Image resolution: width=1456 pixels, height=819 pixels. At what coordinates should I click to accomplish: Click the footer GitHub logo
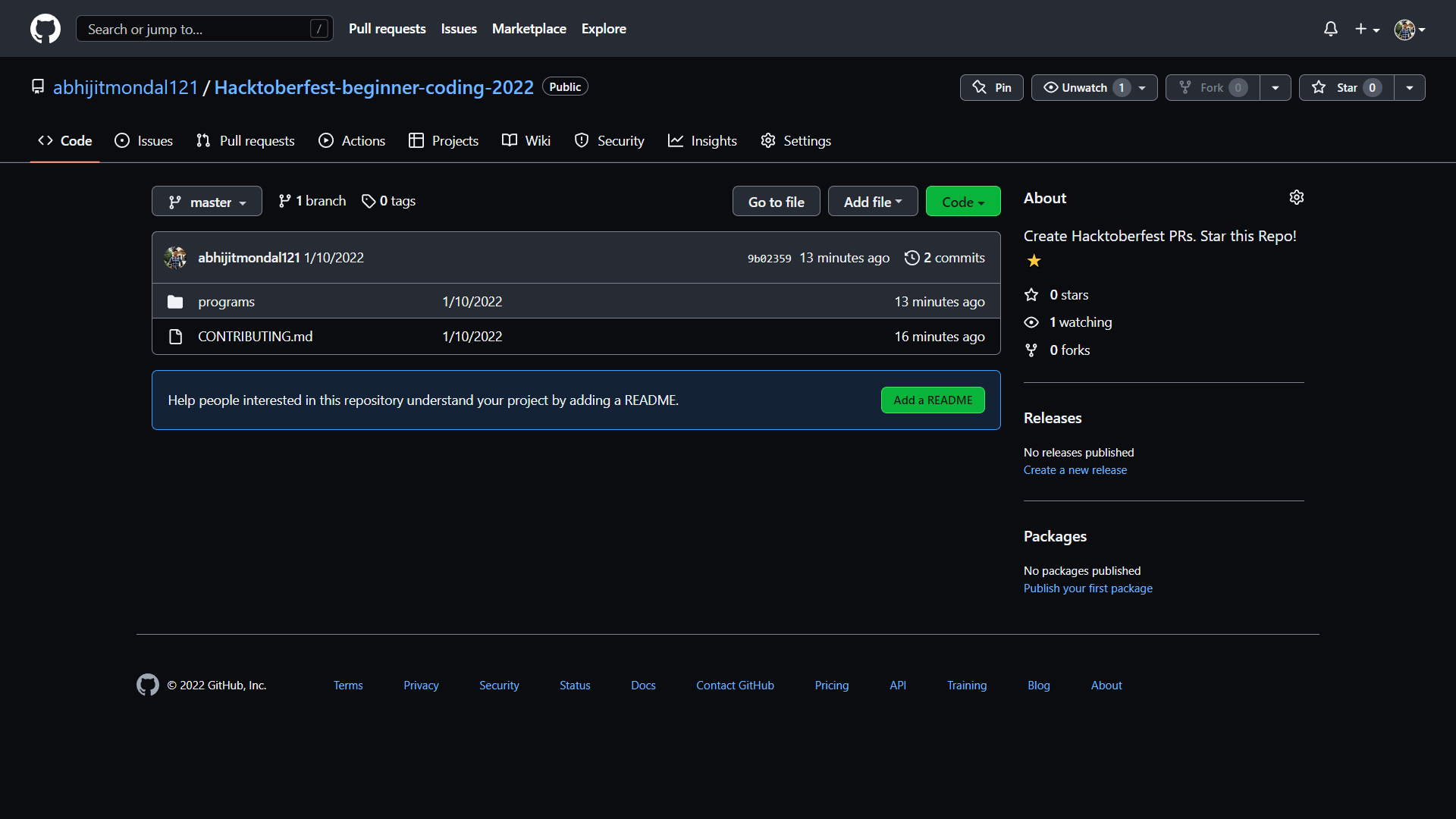click(x=148, y=685)
